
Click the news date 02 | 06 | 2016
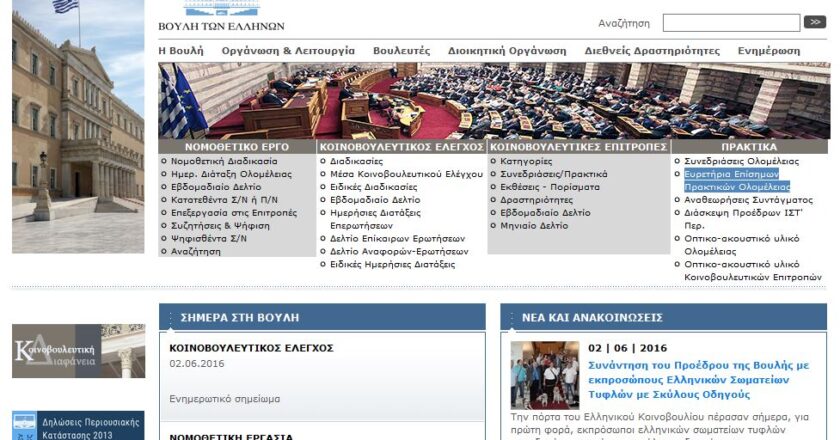[627, 348]
